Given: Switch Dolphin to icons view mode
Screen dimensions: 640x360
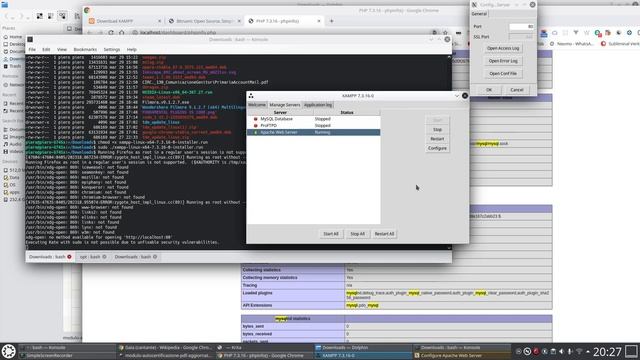Looking at the screenshot, I should [x=40, y=16].
